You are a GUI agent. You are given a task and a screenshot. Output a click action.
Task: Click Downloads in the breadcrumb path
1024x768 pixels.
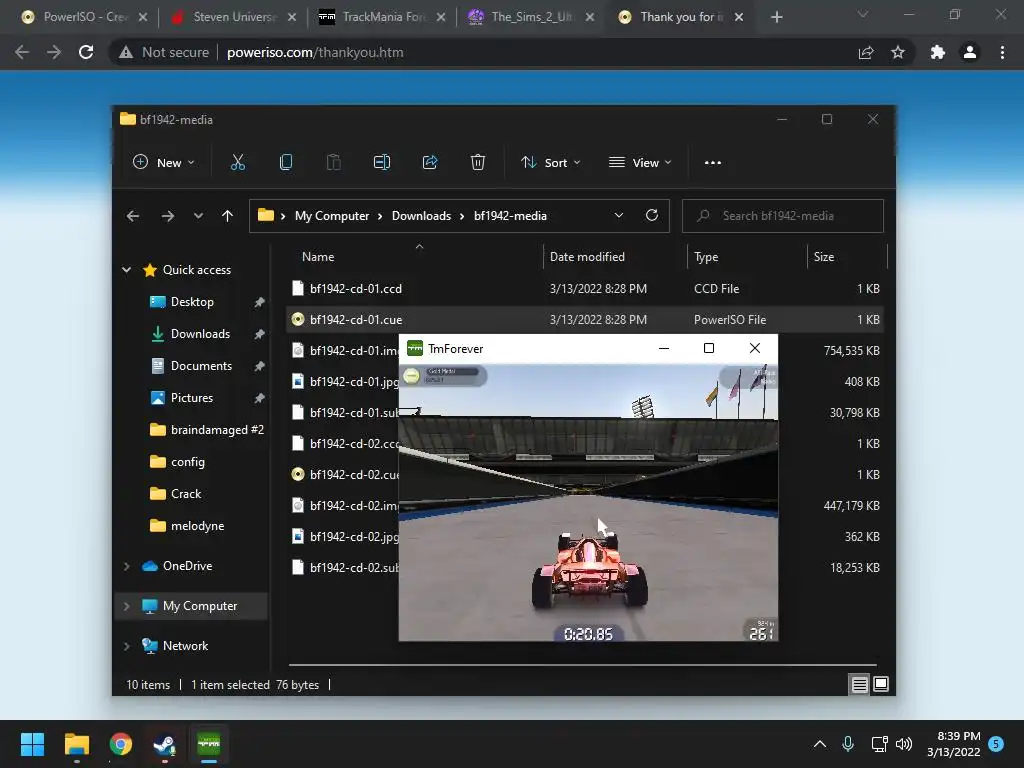tap(421, 216)
